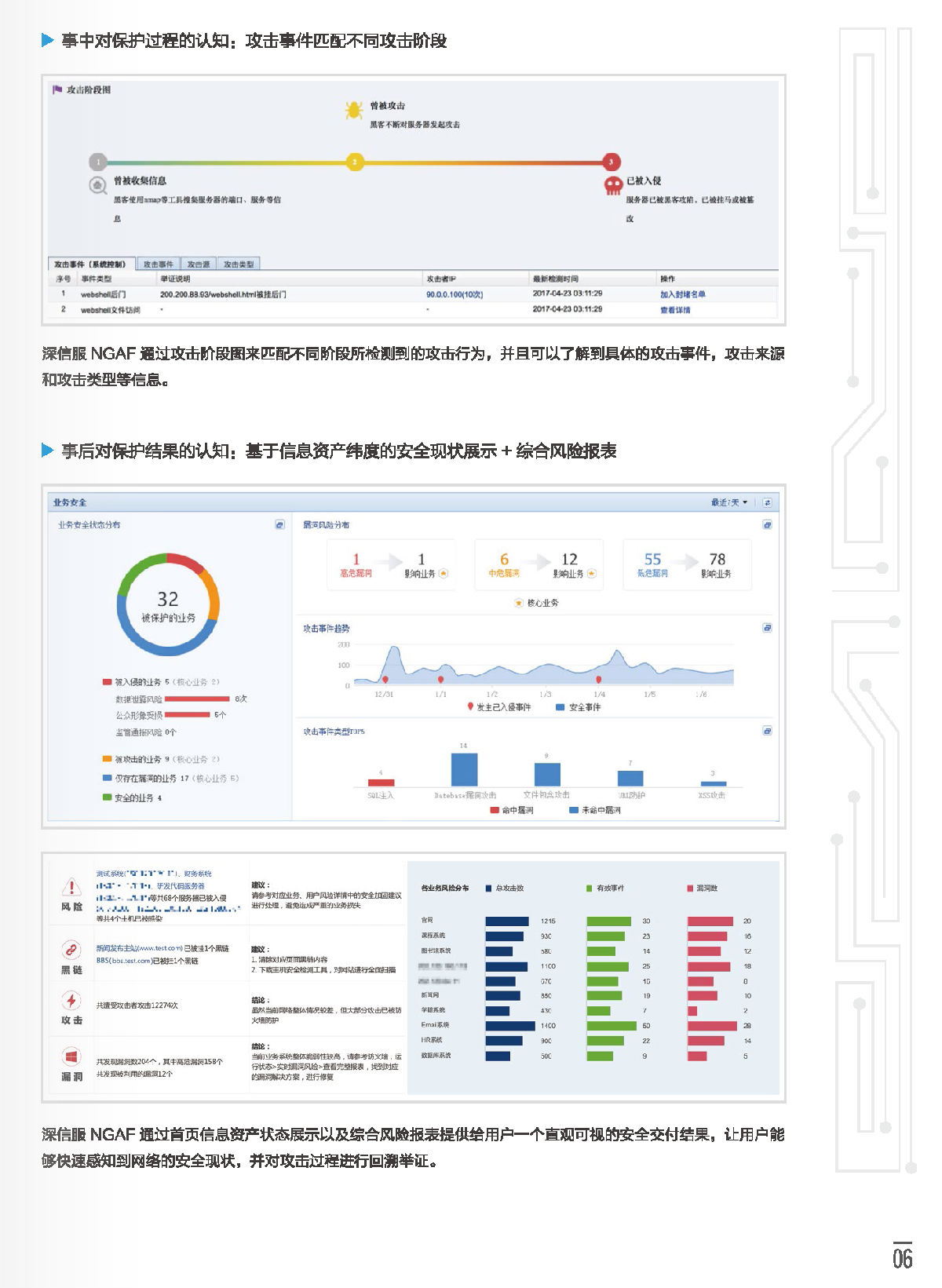Click attacker IP link 90.0.0.100(10次)
Viewport: 942px width, 1288px height.
[455, 294]
